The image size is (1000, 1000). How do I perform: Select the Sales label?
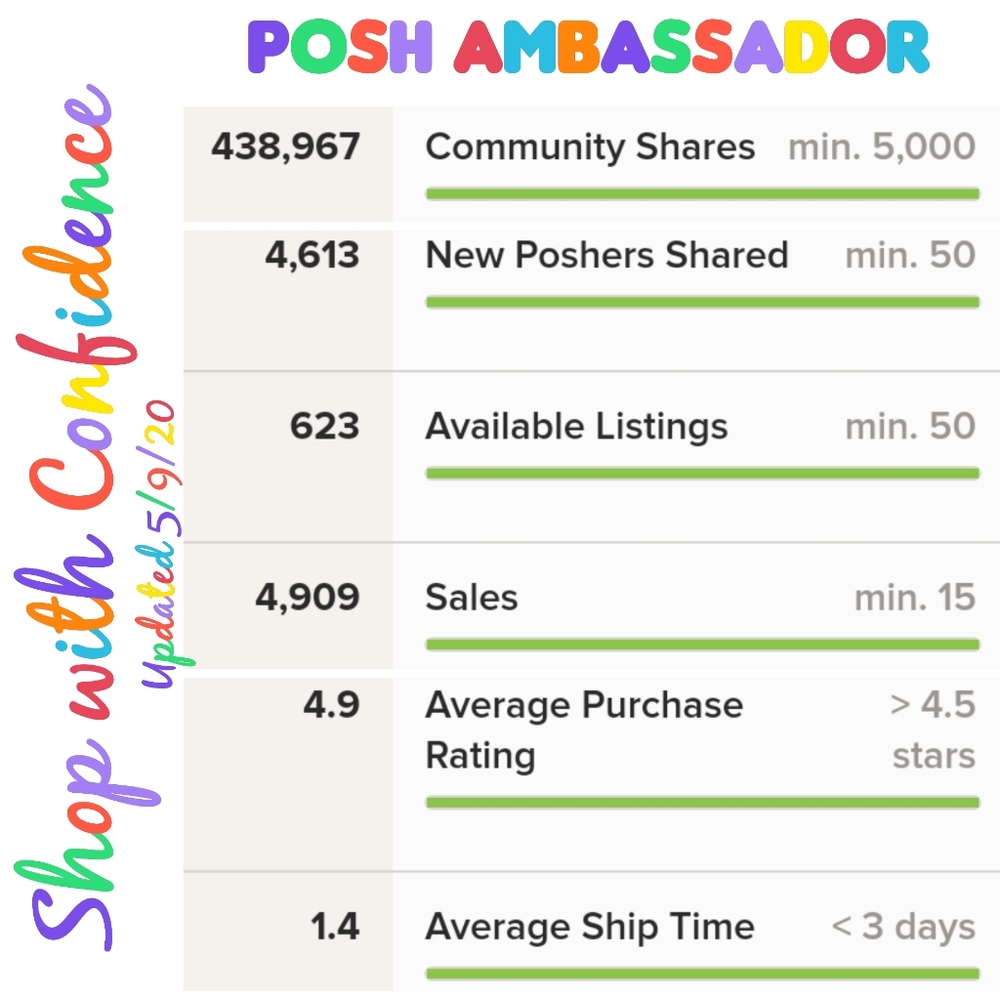[471, 598]
